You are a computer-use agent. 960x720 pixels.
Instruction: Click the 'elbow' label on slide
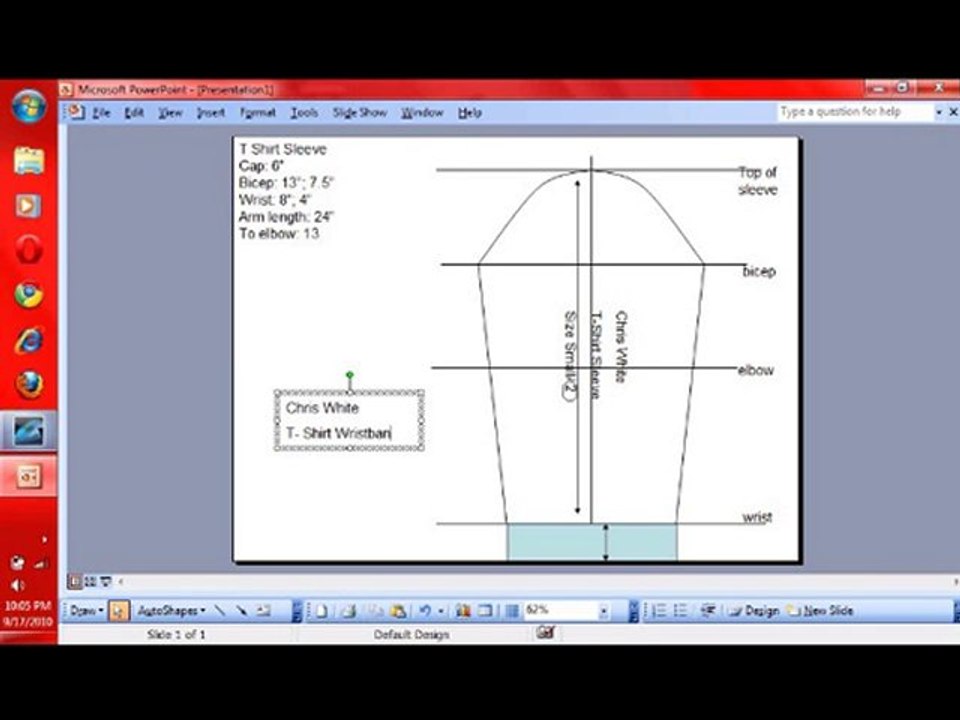(x=756, y=370)
